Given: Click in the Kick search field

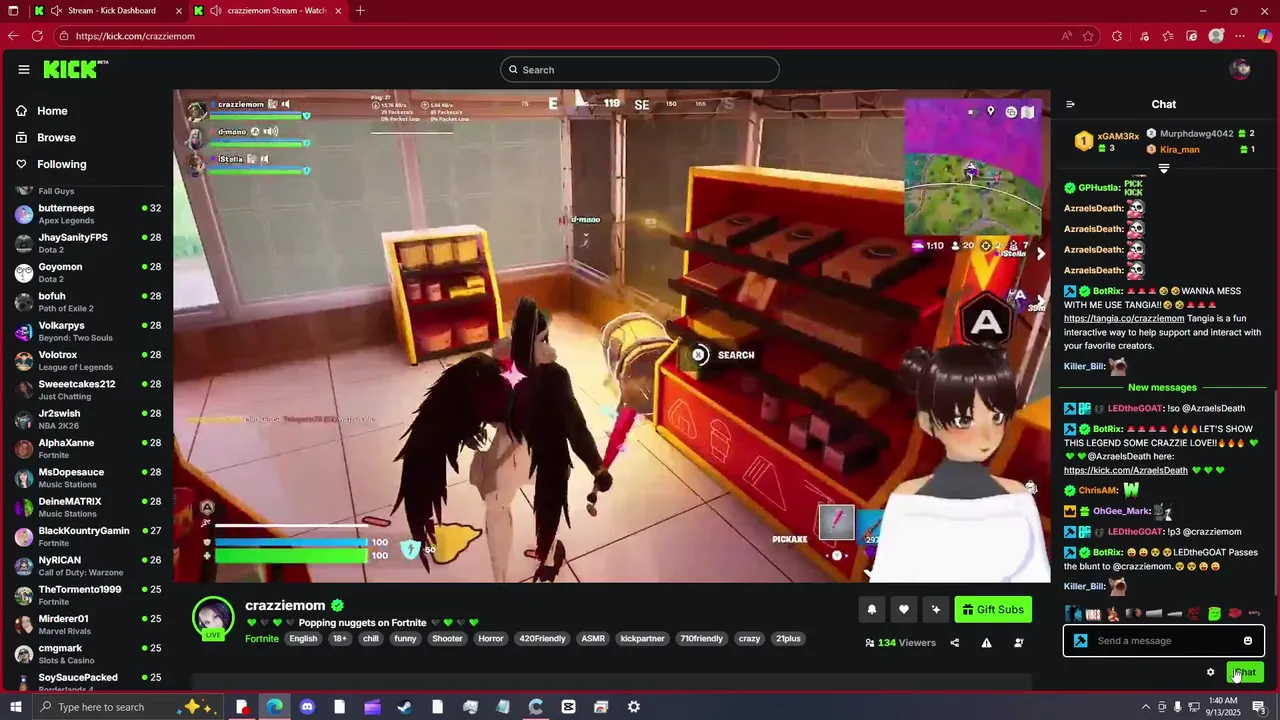Looking at the screenshot, I should [640, 70].
